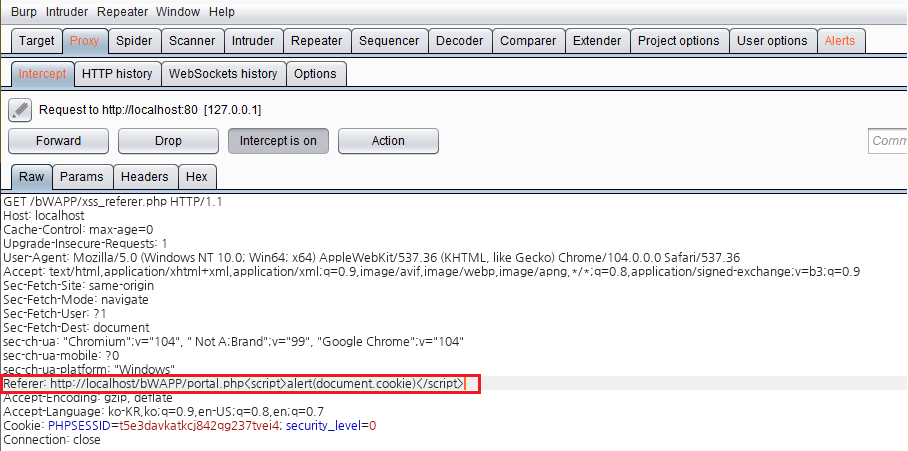Click the security_level=0 cookie parameter
908x451 pixels.
point(331,426)
